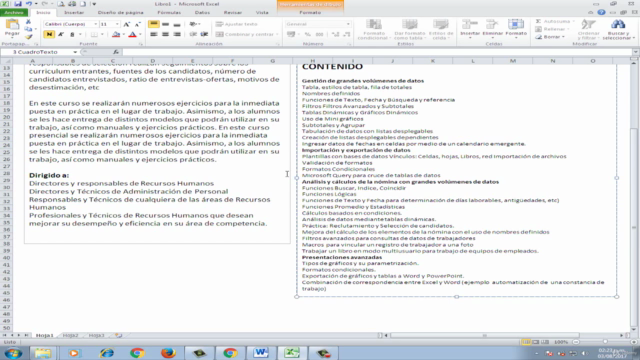The width and height of the screenshot is (640, 360).
Task: Toggle Underline (S) formatting
Action: tap(72, 35)
